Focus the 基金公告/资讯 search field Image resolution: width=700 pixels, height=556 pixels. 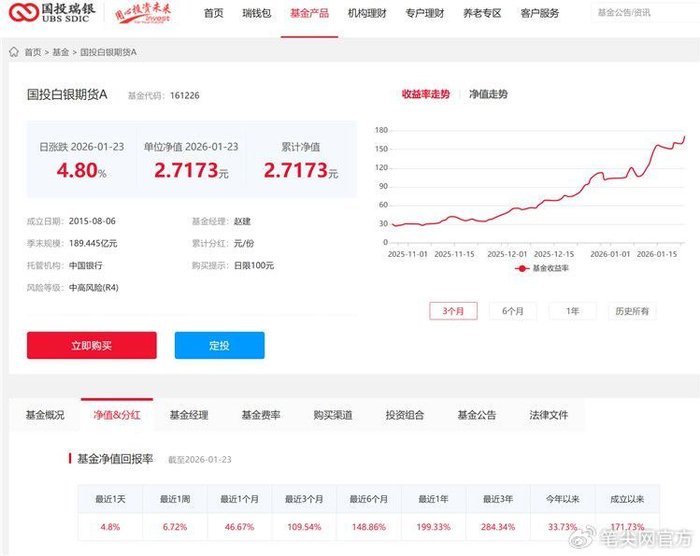(x=645, y=13)
